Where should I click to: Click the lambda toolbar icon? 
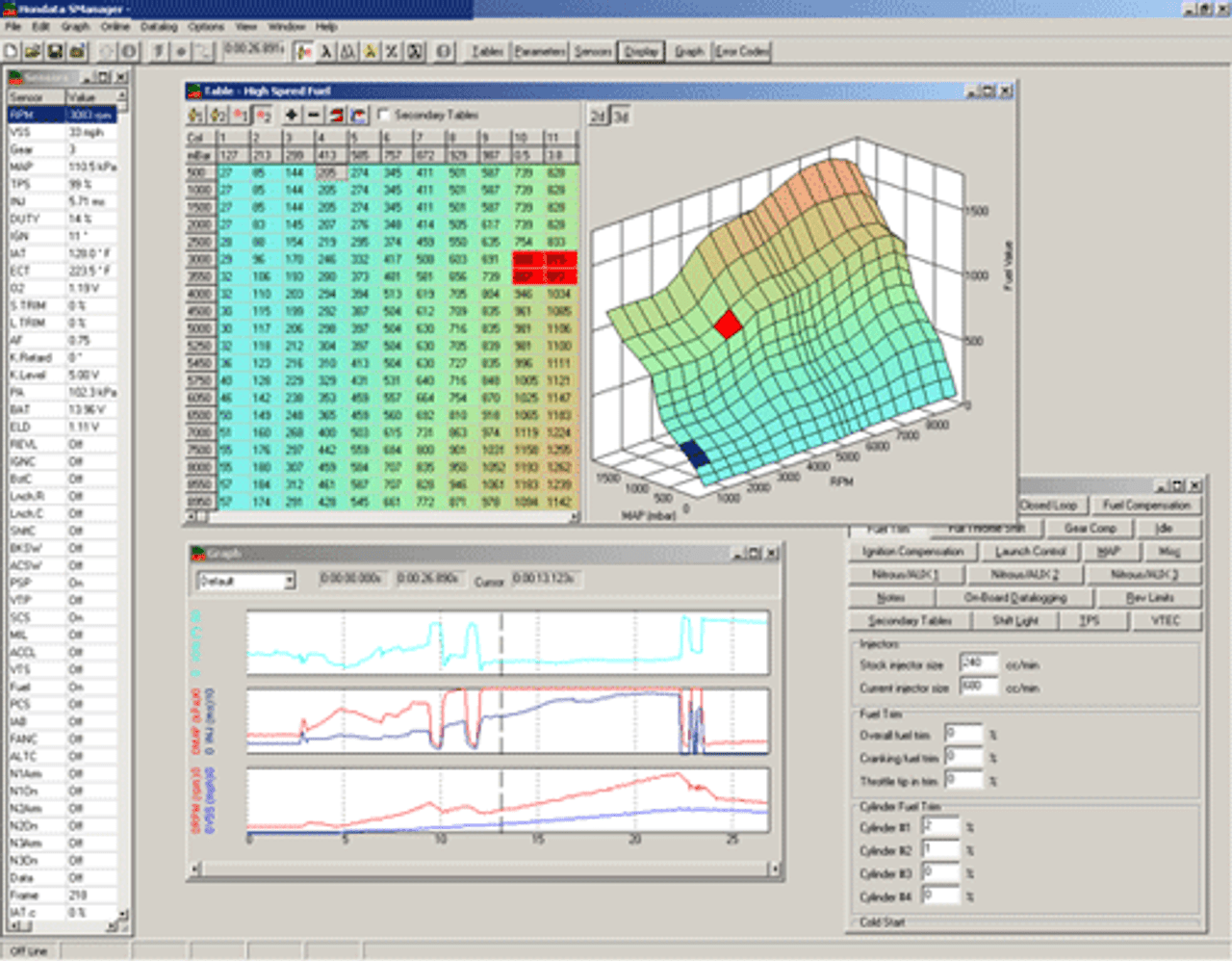click(x=326, y=51)
